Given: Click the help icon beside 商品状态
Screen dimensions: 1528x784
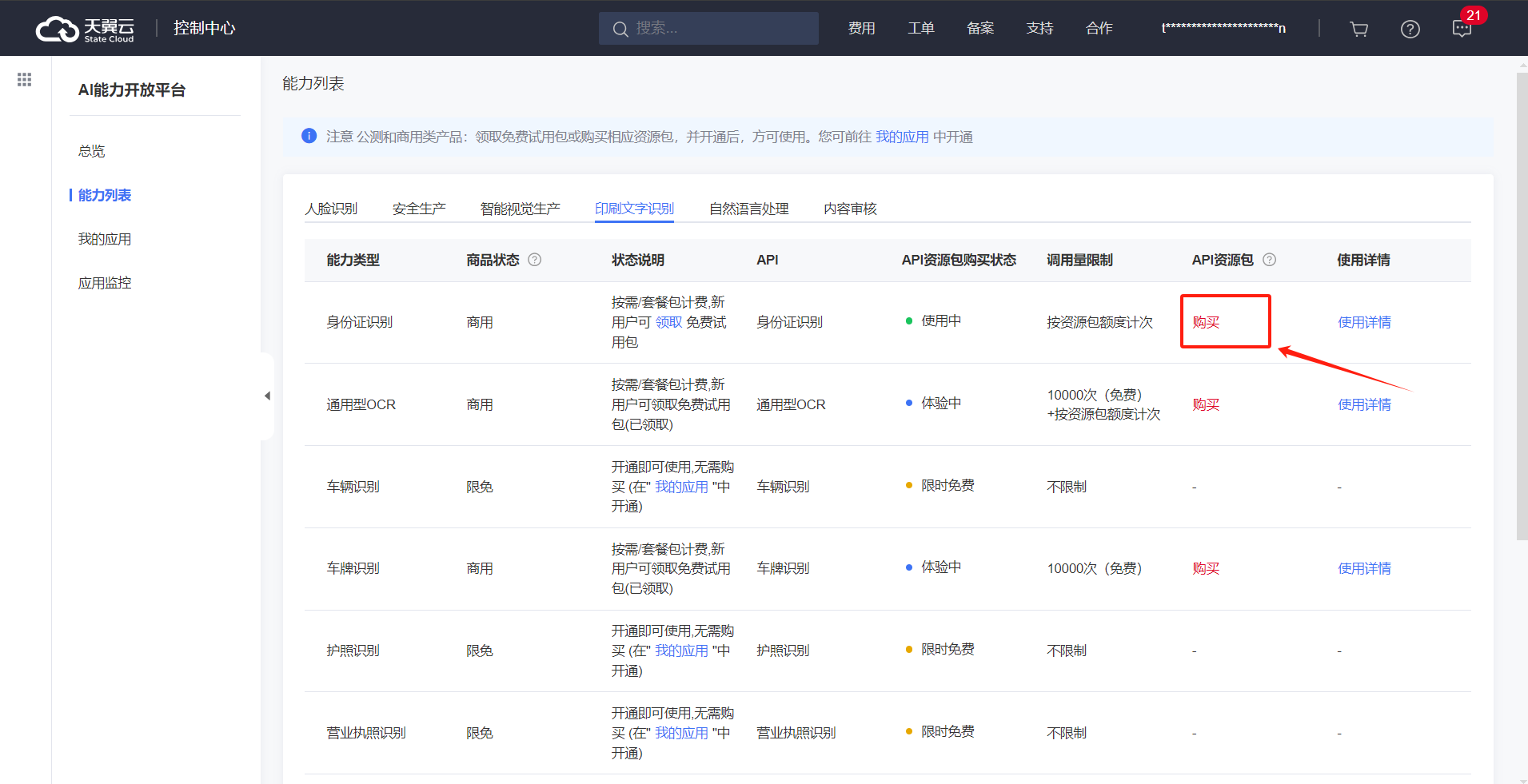Looking at the screenshot, I should [535, 260].
